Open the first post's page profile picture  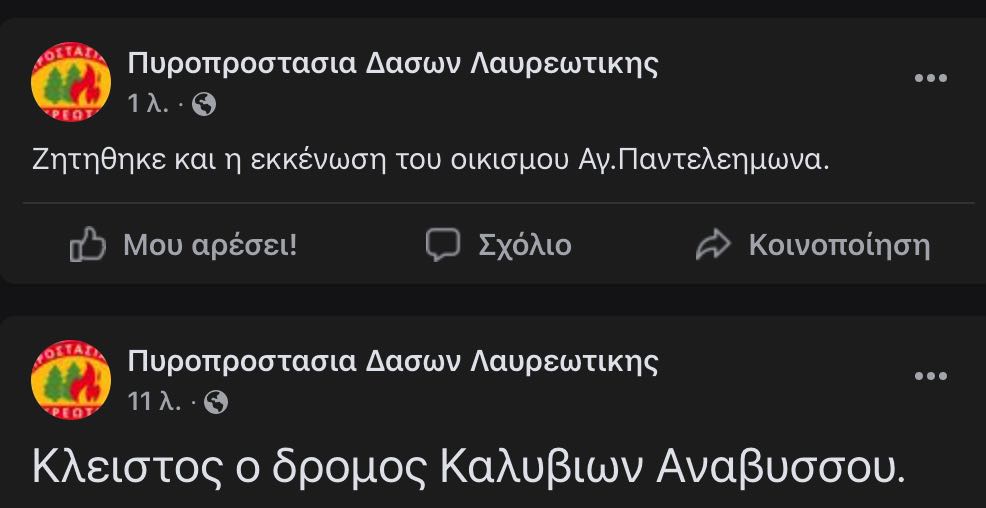(x=71, y=82)
